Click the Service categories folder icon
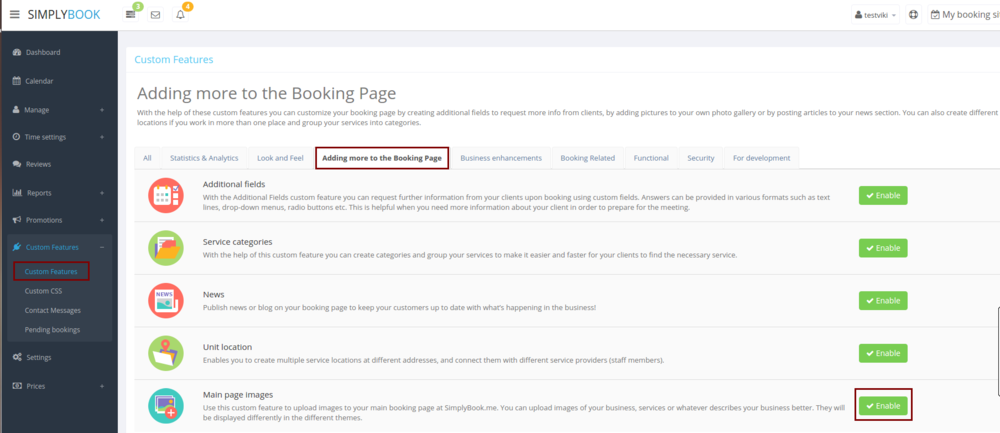The height and width of the screenshot is (433, 1000). tap(165, 248)
